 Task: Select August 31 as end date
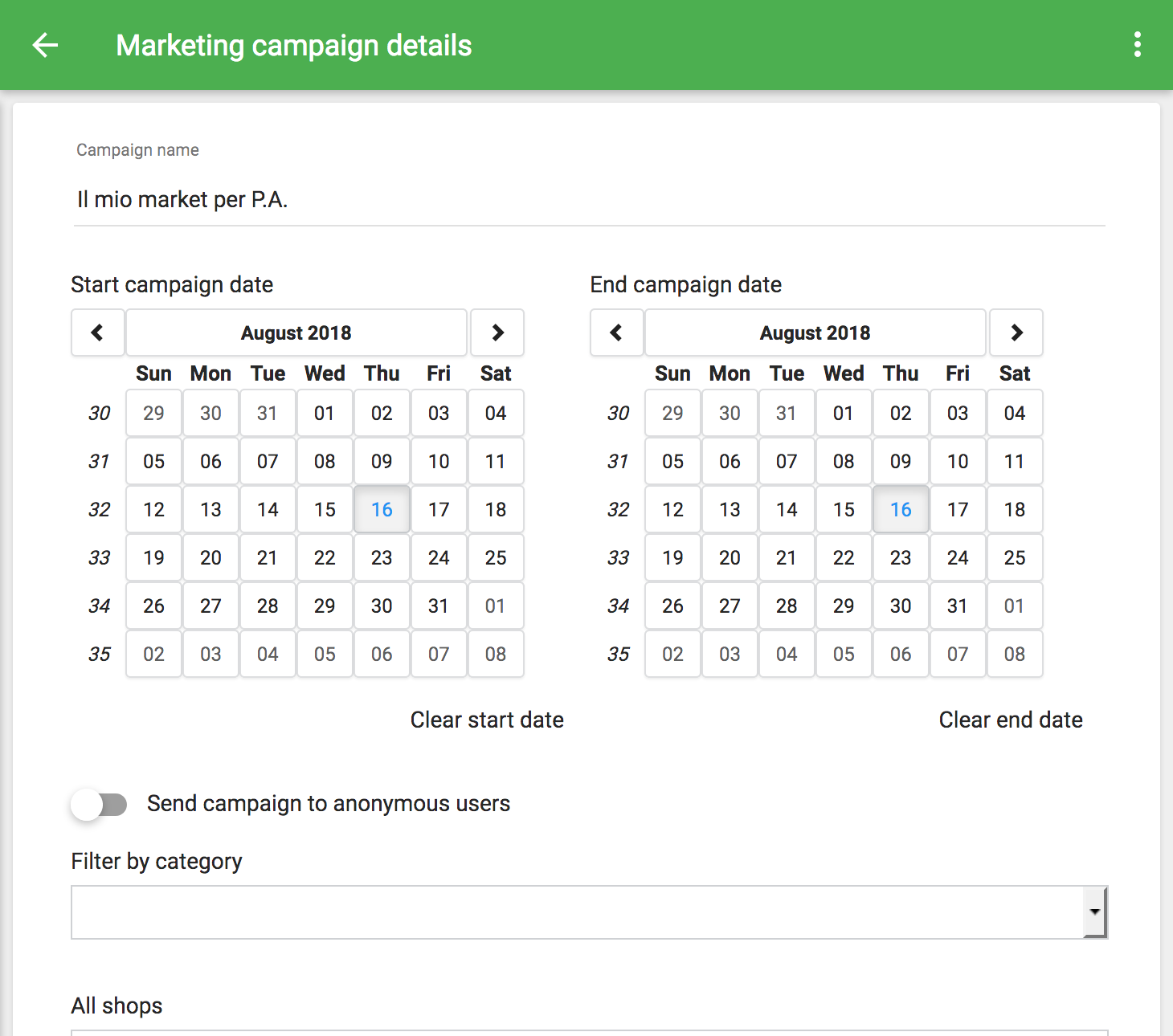958,606
